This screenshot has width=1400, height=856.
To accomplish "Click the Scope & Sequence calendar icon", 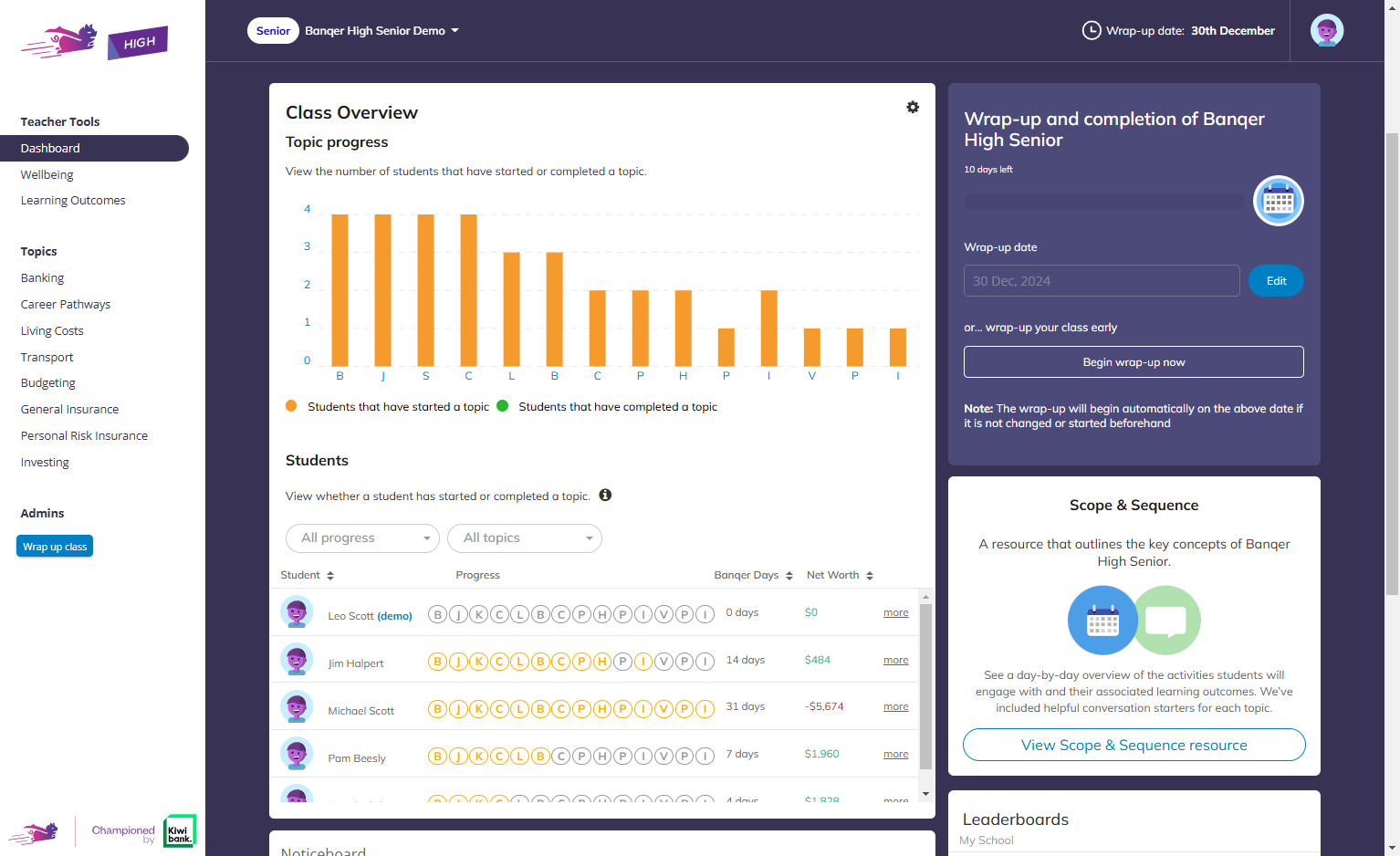I will point(1102,621).
